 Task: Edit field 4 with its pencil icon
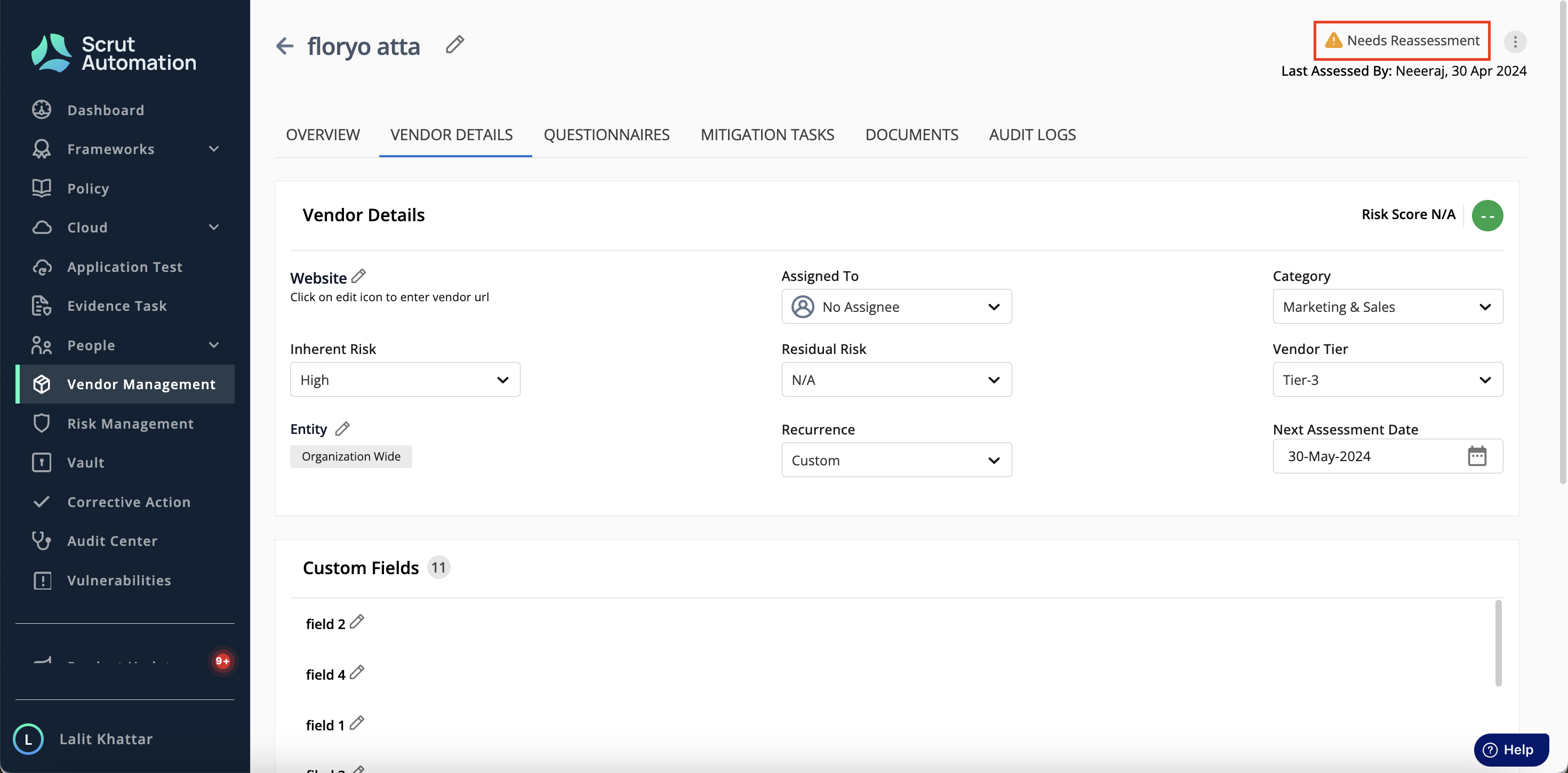tap(357, 672)
